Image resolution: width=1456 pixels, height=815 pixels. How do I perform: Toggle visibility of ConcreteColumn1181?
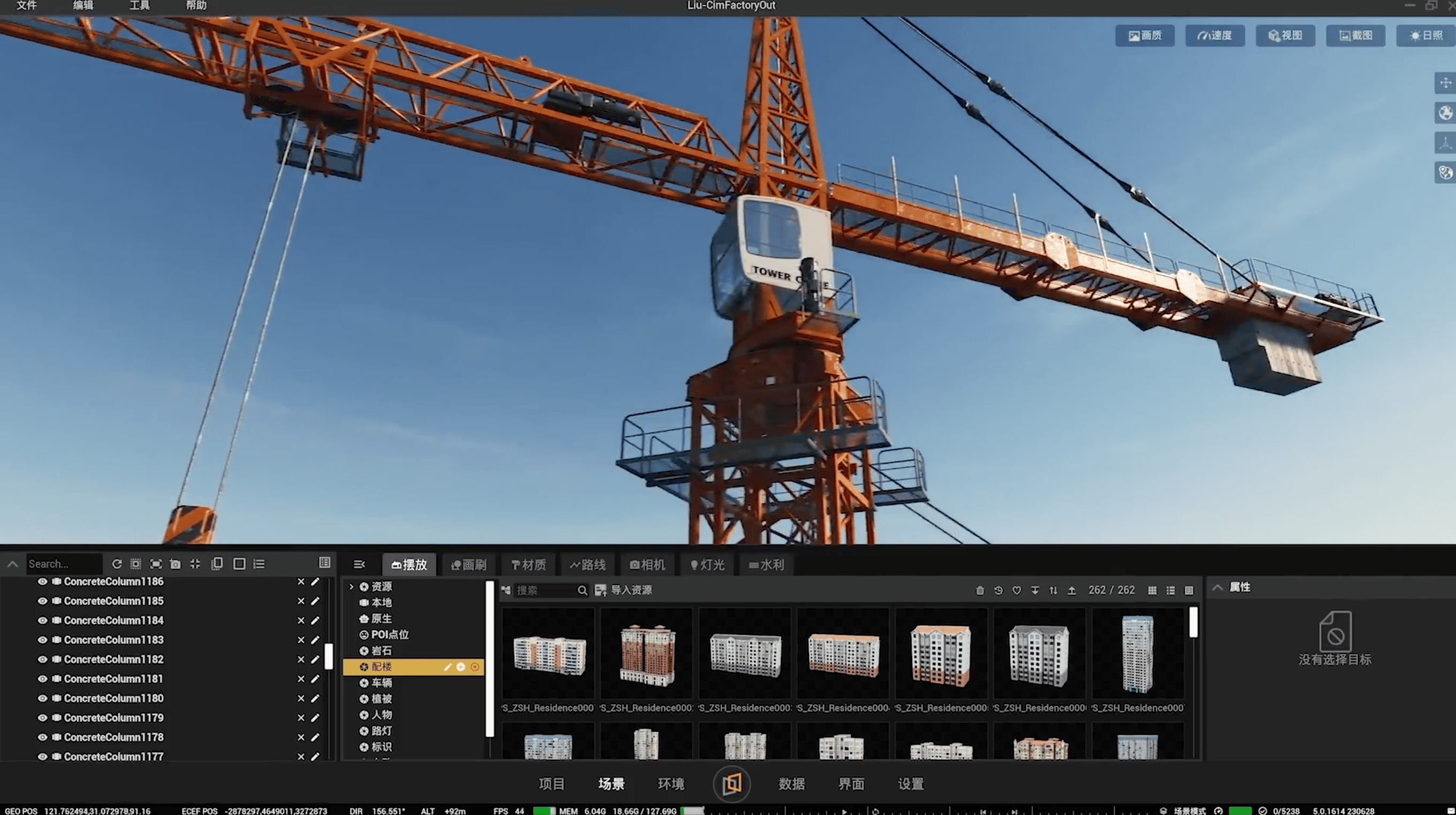(x=42, y=678)
